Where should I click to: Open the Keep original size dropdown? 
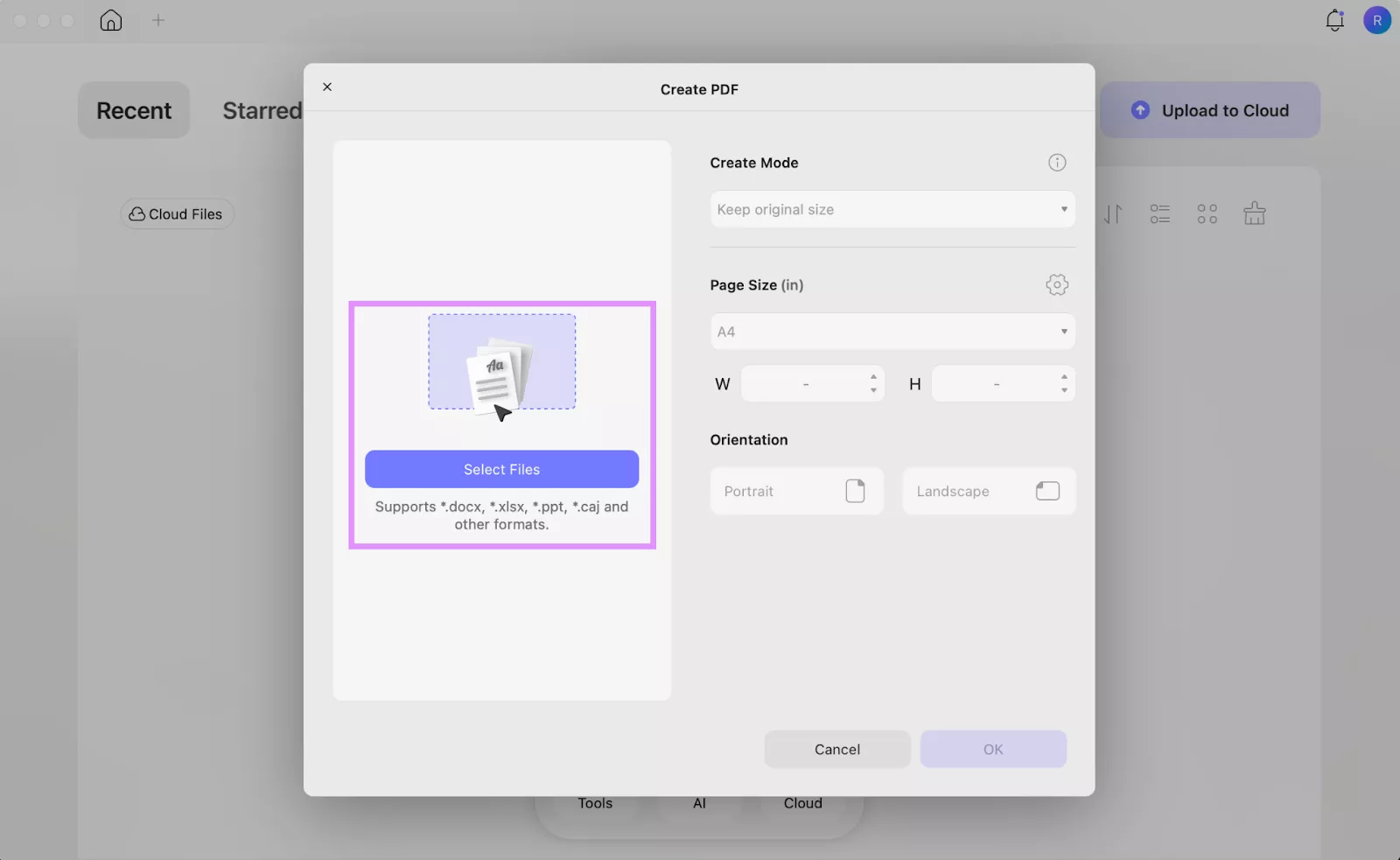pyautogui.click(x=892, y=209)
